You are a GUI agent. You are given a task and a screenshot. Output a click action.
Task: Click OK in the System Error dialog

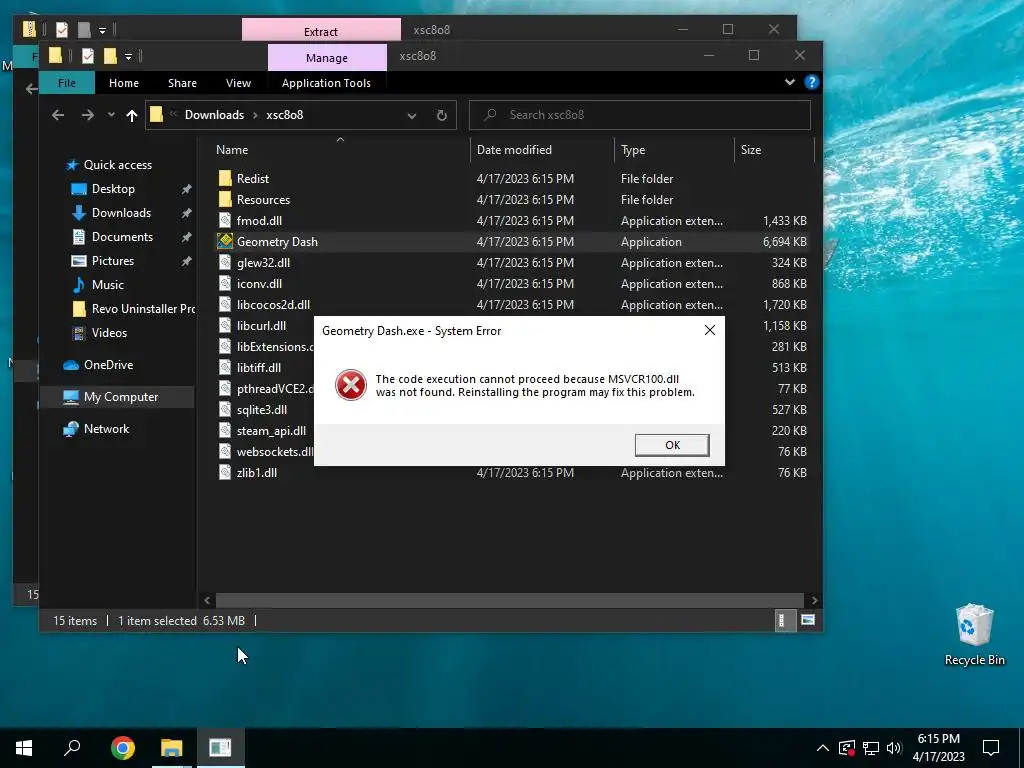671,445
